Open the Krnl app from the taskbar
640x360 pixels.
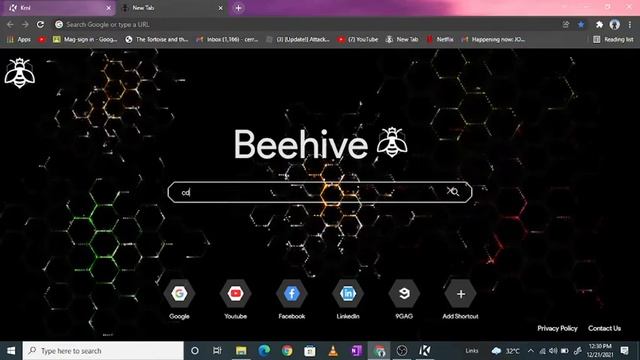pyautogui.click(x=425, y=351)
